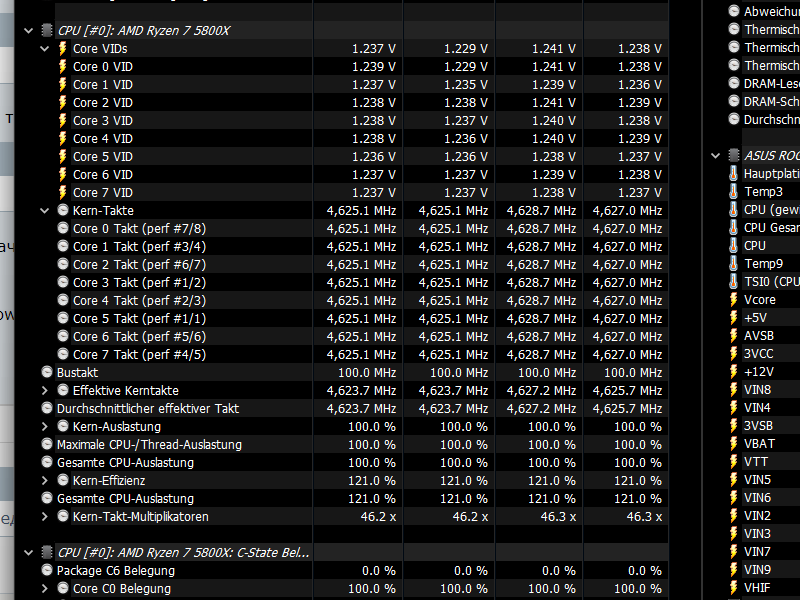Select the AVSB sensor row
800x600 pixels.
click(x=763, y=336)
